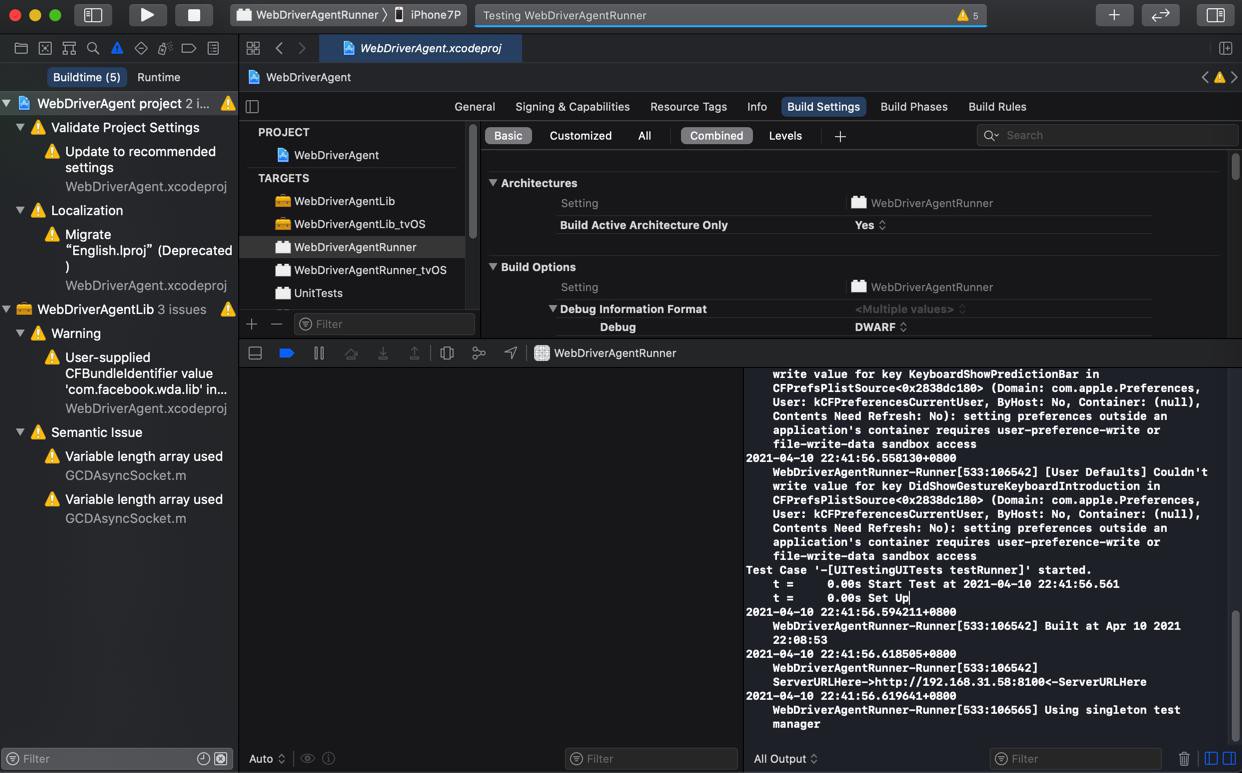The image size is (1242, 773).
Task: Select the Buildtime (5) tab
Action: tap(87, 77)
